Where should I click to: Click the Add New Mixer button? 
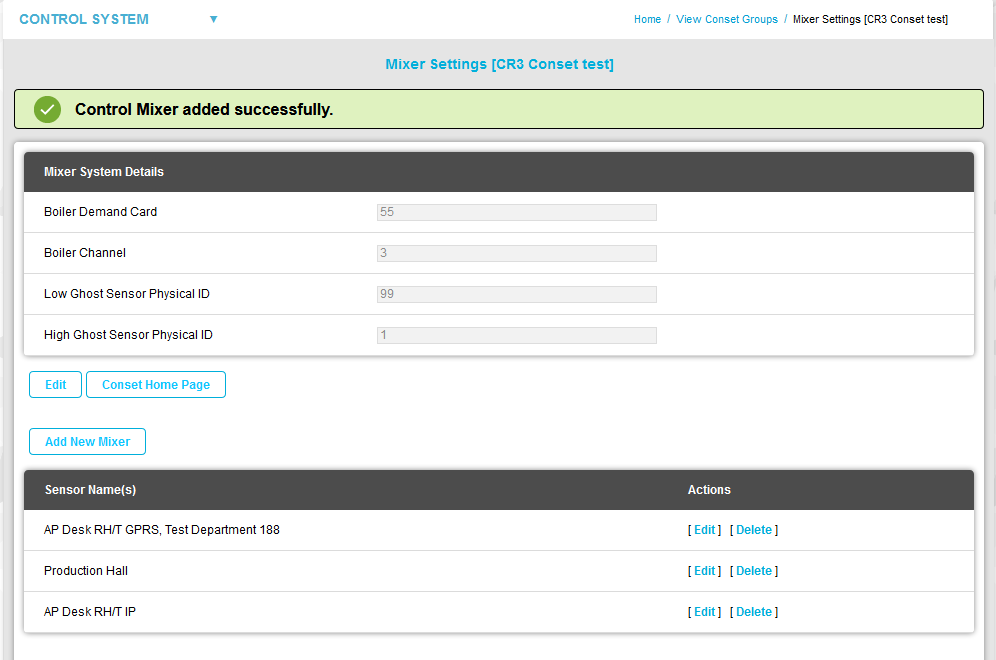(87, 442)
